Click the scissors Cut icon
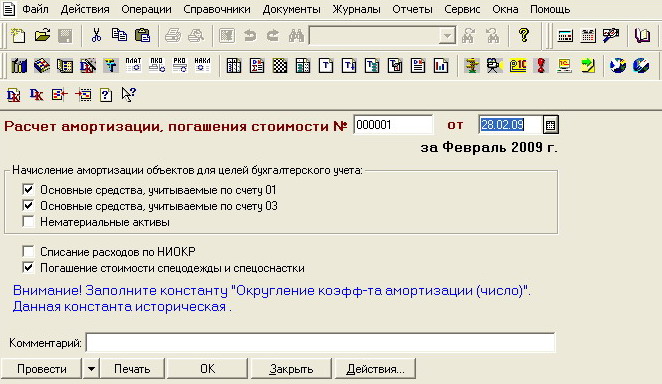The image size is (662, 384). coord(96,35)
